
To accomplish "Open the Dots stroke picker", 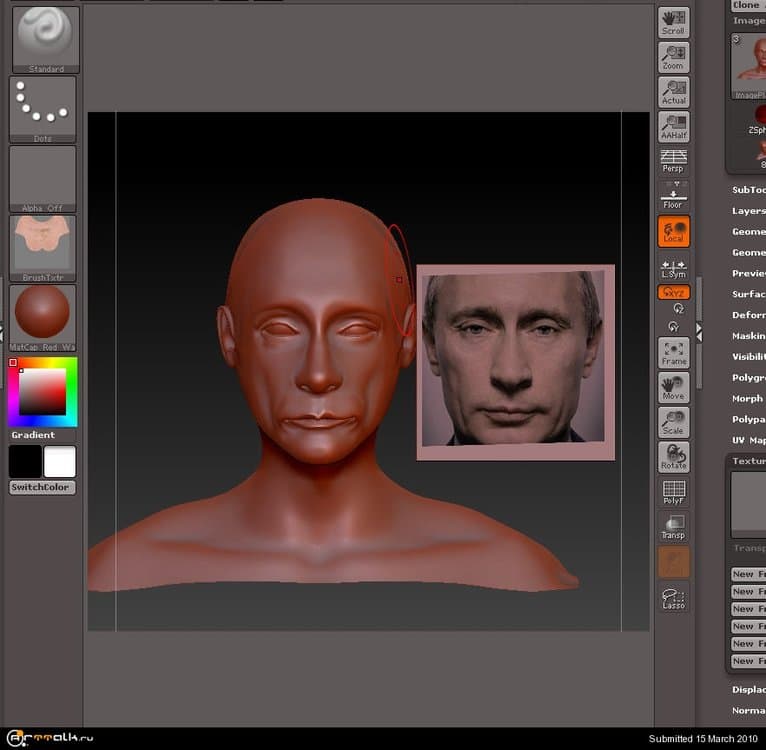I will click(x=42, y=108).
